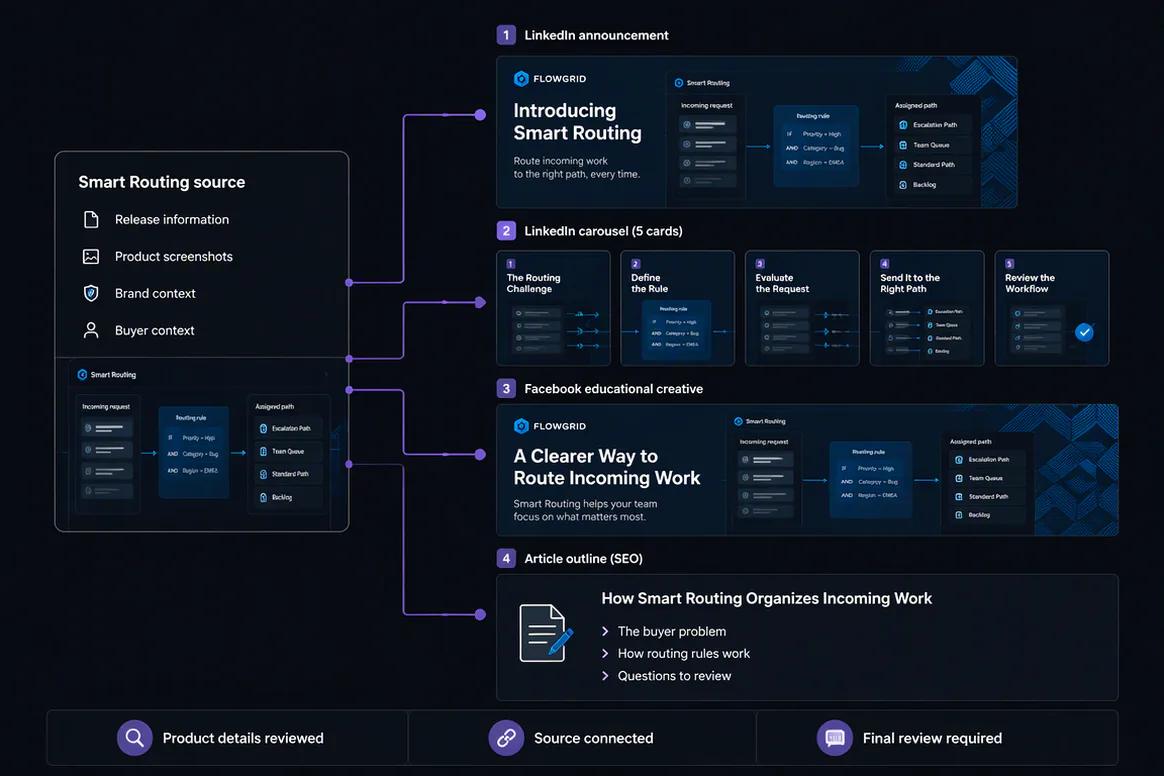Expand How routing rules work chevron
Viewport: 1164px width, 776px height.
(x=605, y=653)
